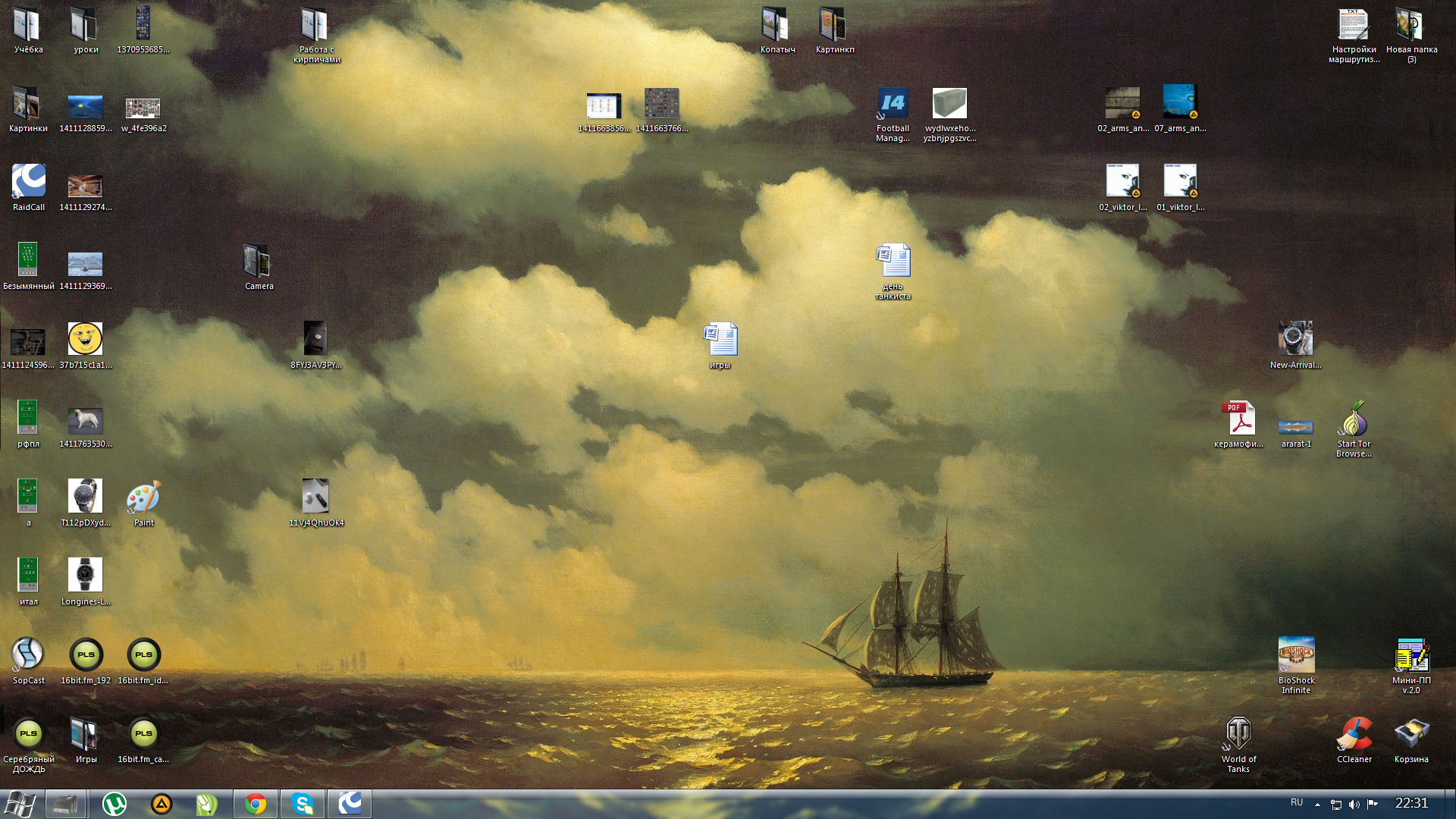This screenshot has width=1456, height=819.
Task: Launch Football Manager 14 shortcut
Action: coord(893,104)
